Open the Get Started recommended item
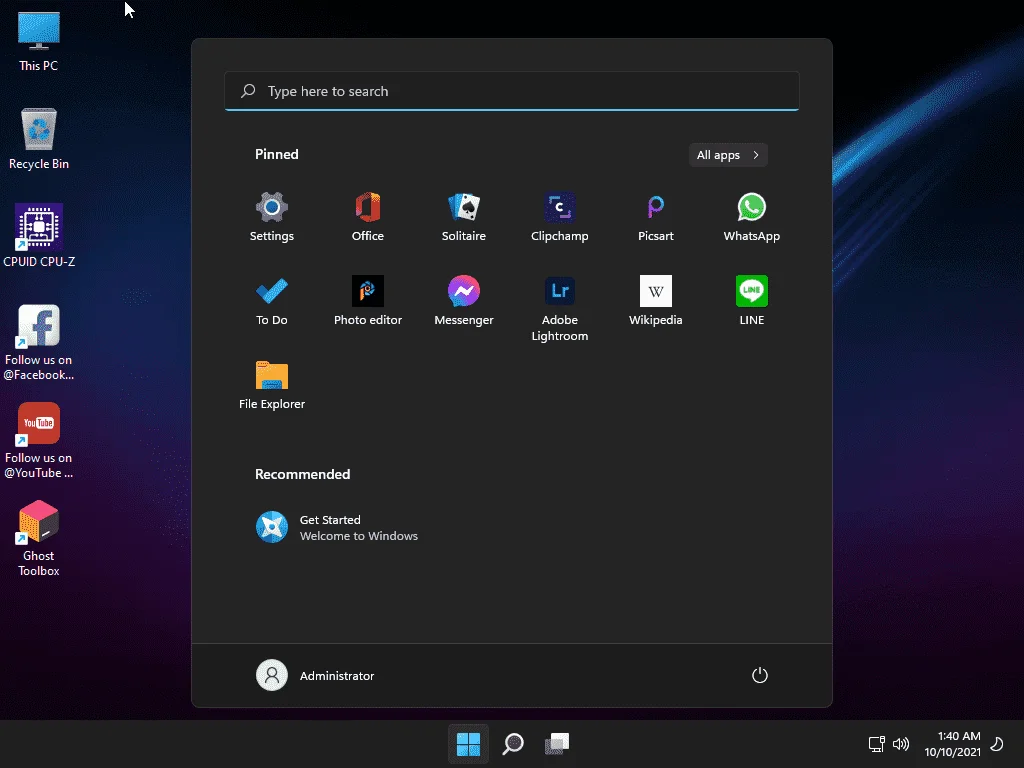Viewport: 1024px width, 768px height. coord(337,528)
